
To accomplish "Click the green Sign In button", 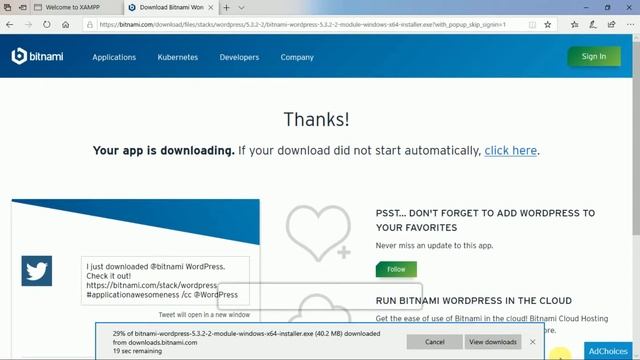I will pyautogui.click(x=594, y=56).
